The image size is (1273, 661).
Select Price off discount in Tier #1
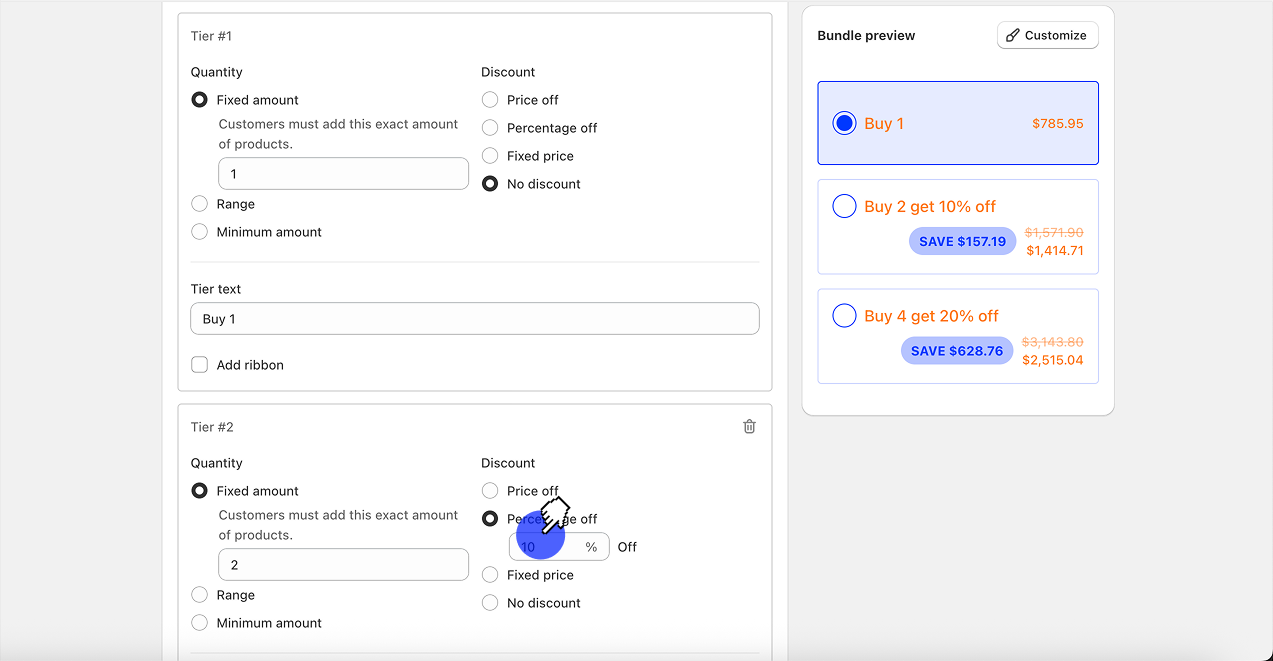(x=490, y=100)
